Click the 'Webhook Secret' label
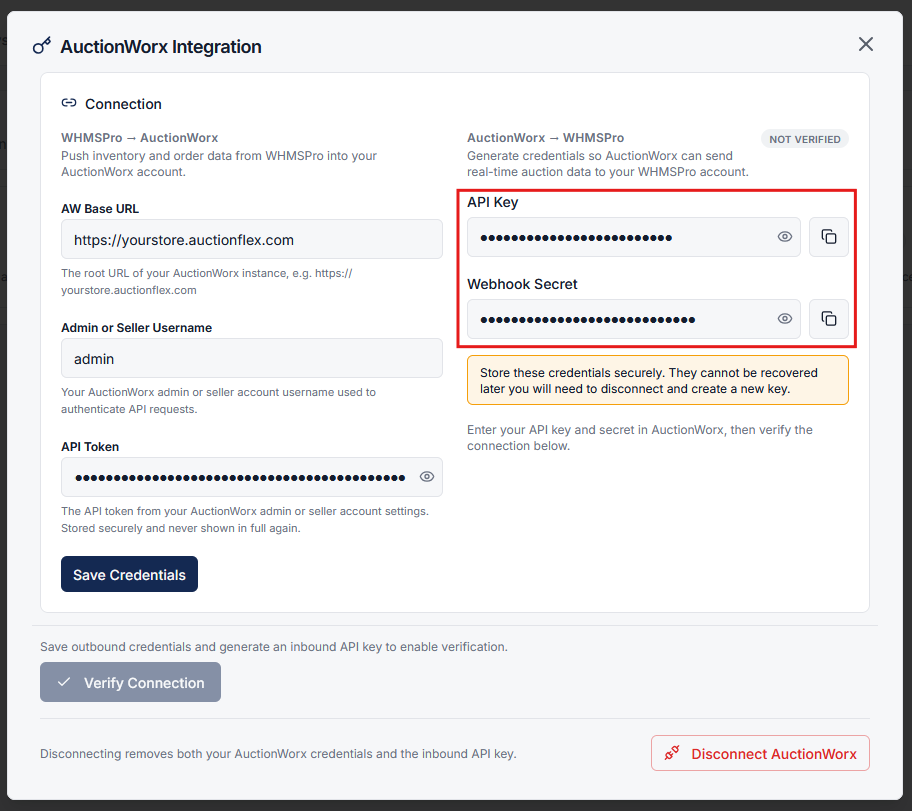 (522, 284)
